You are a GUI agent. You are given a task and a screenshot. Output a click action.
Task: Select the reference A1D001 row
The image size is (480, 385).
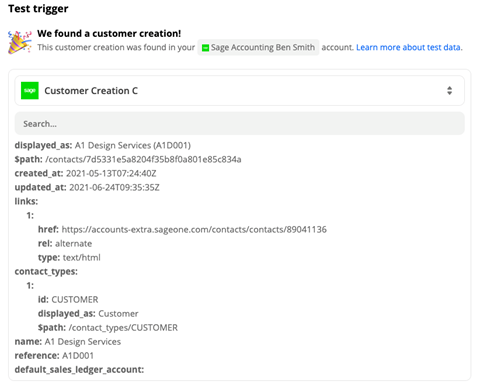pos(54,356)
